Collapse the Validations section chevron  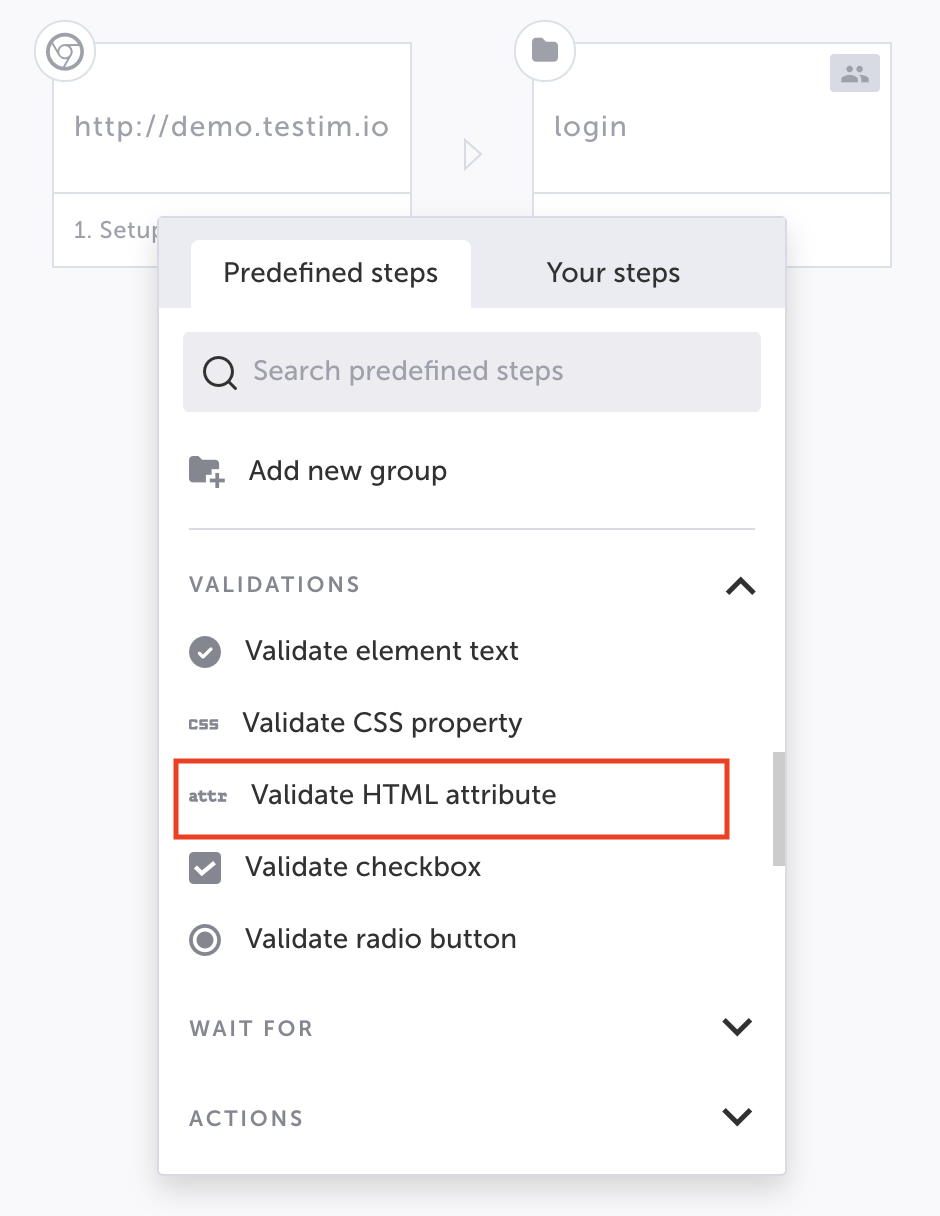(x=740, y=586)
